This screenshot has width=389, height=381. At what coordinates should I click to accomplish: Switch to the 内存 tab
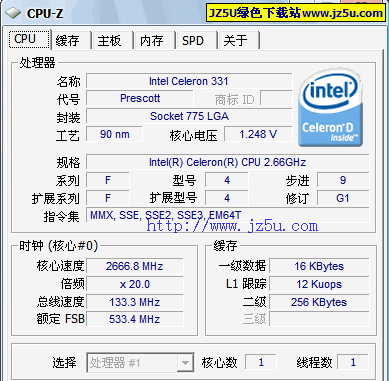point(155,41)
